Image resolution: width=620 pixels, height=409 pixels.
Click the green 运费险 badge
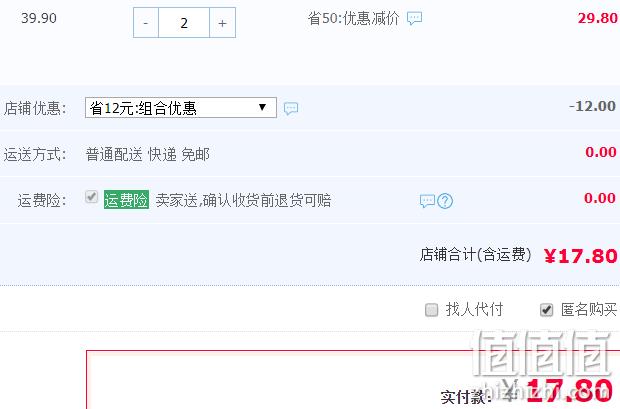[x=127, y=199]
